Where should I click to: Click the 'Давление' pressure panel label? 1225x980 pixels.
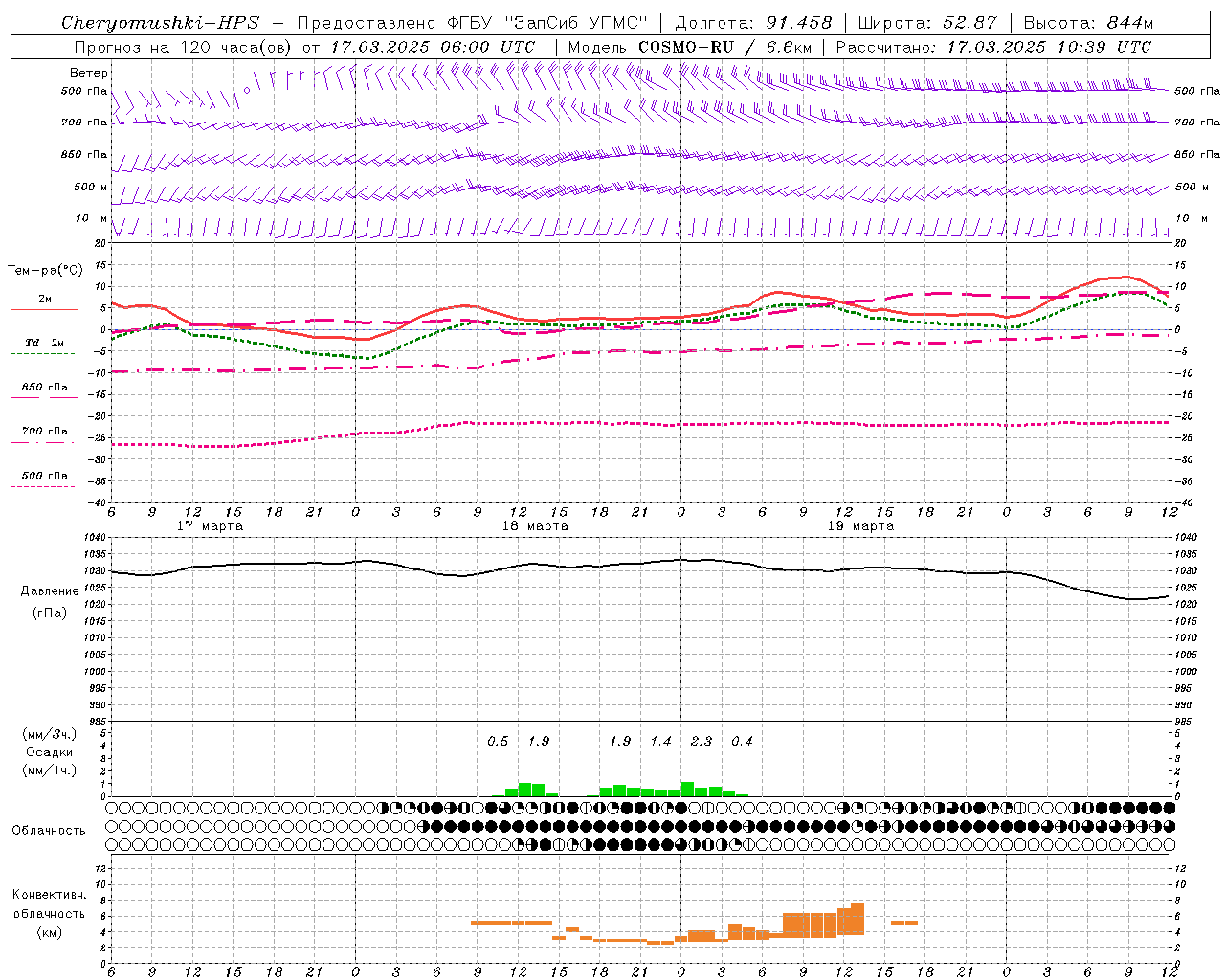coord(50,591)
